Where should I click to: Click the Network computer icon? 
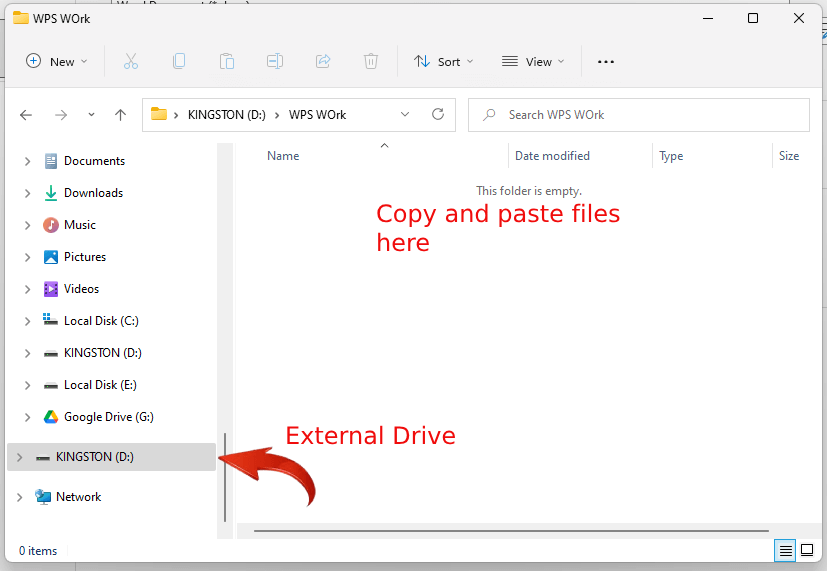(43, 497)
